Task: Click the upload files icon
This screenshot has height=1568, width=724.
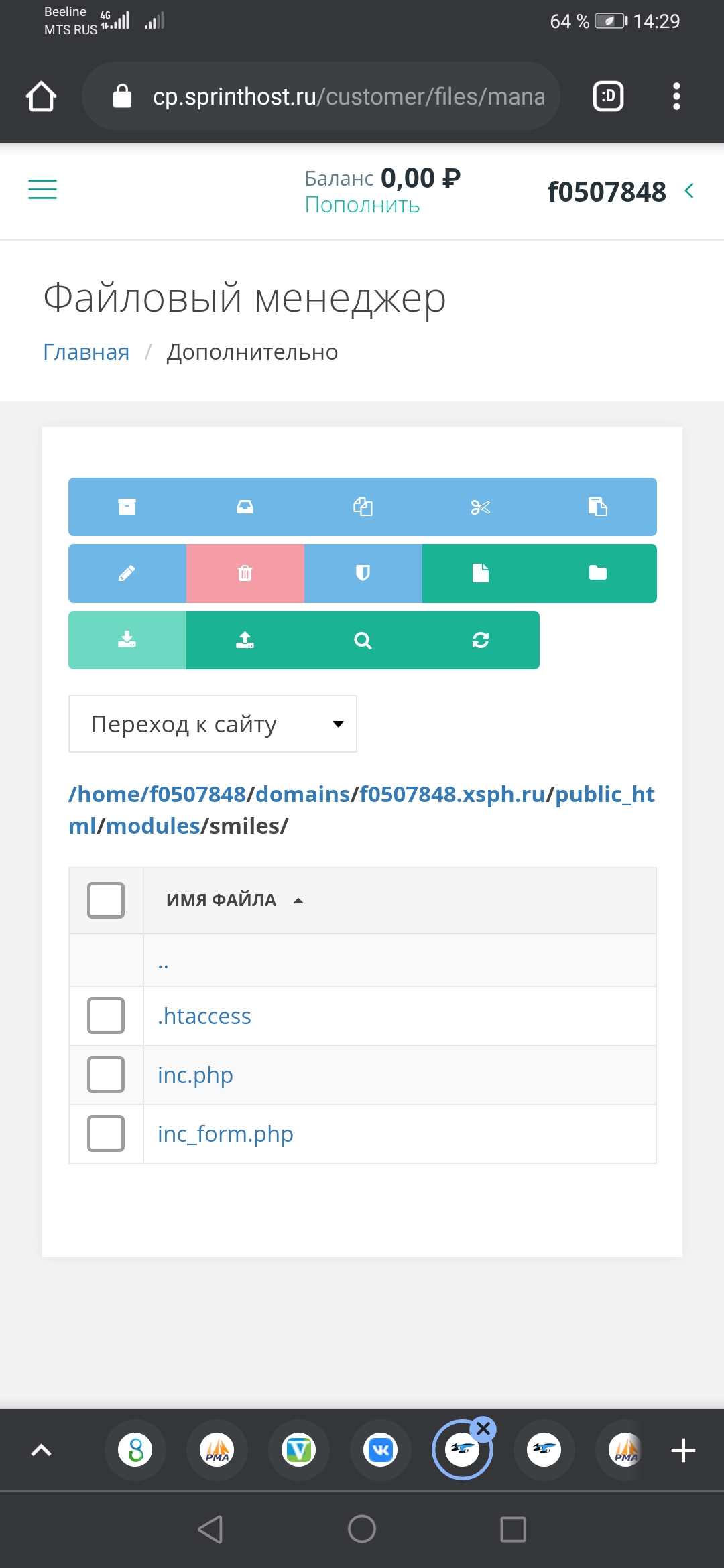Action: [245, 640]
